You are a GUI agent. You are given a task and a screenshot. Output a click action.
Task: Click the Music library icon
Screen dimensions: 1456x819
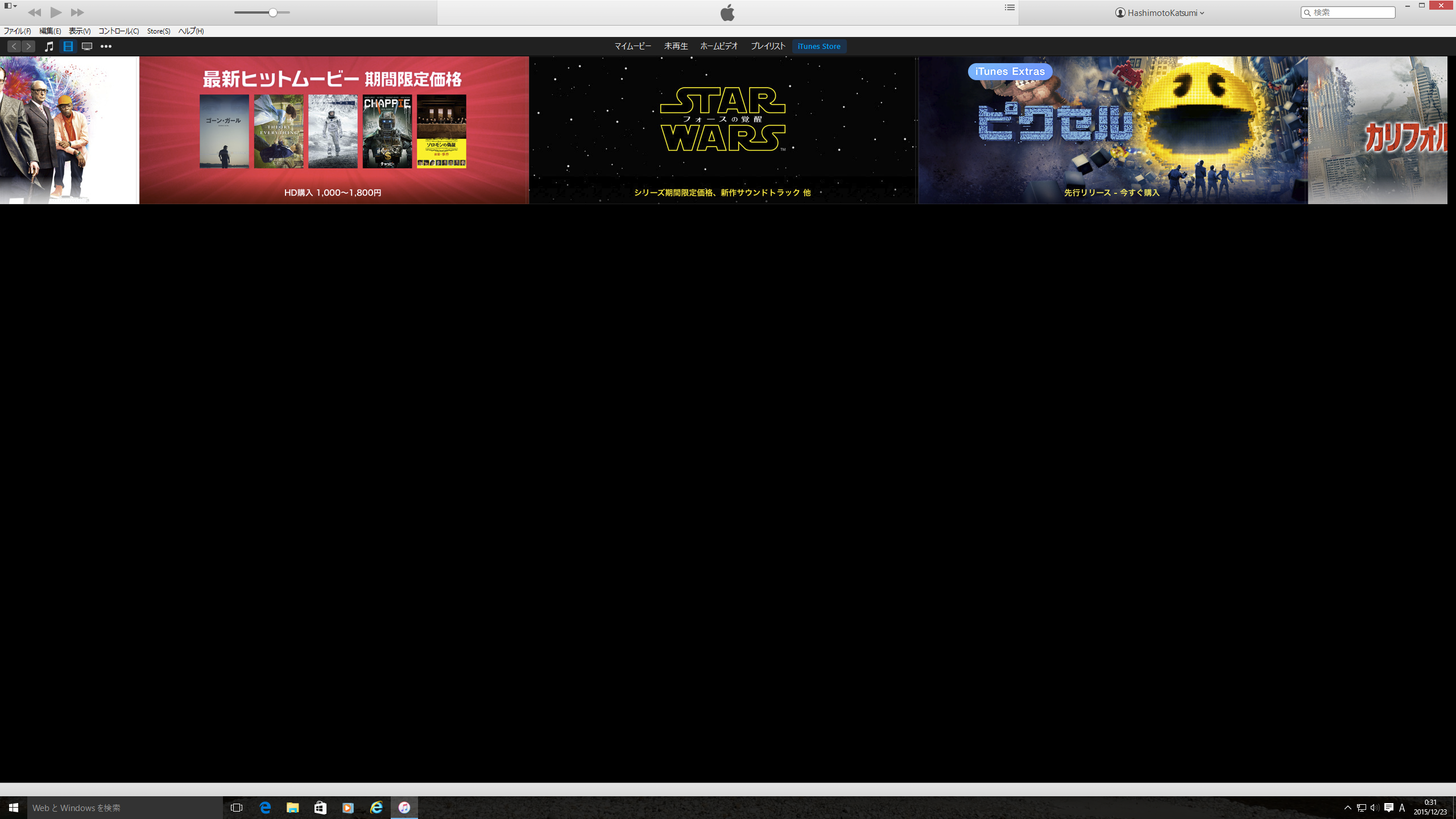click(49, 47)
